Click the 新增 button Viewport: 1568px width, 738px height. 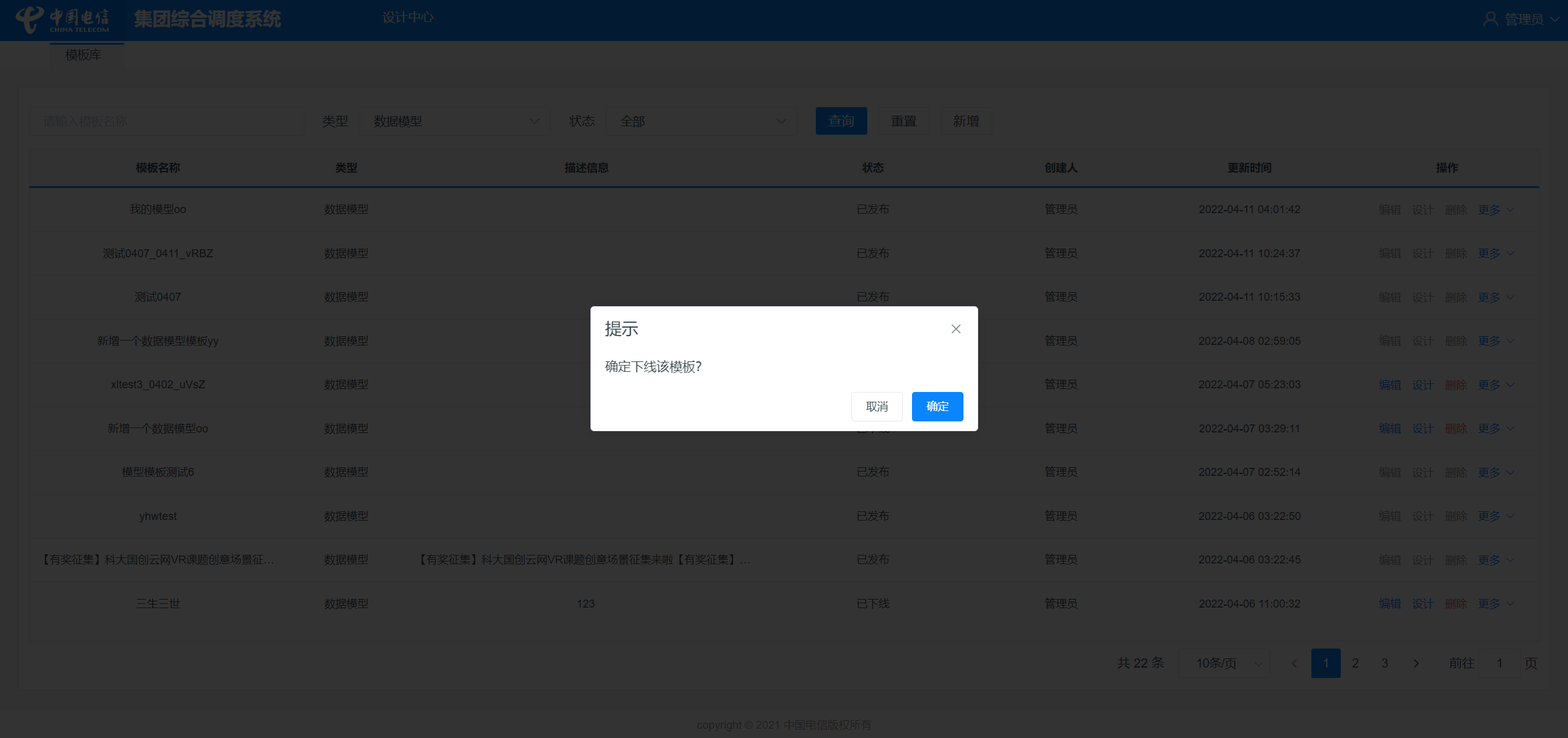point(966,121)
